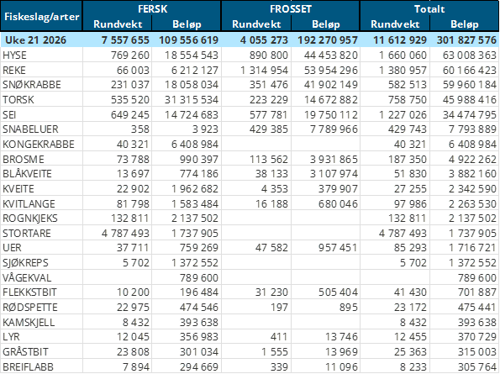Click KVEITE frozen weight 4 353
This screenshot has width=500, height=374.
(x=274, y=189)
